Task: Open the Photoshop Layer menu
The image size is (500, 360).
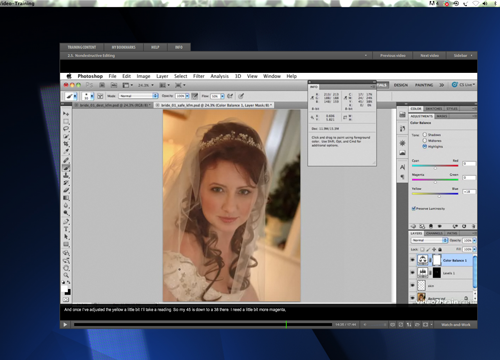Action: (x=162, y=76)
